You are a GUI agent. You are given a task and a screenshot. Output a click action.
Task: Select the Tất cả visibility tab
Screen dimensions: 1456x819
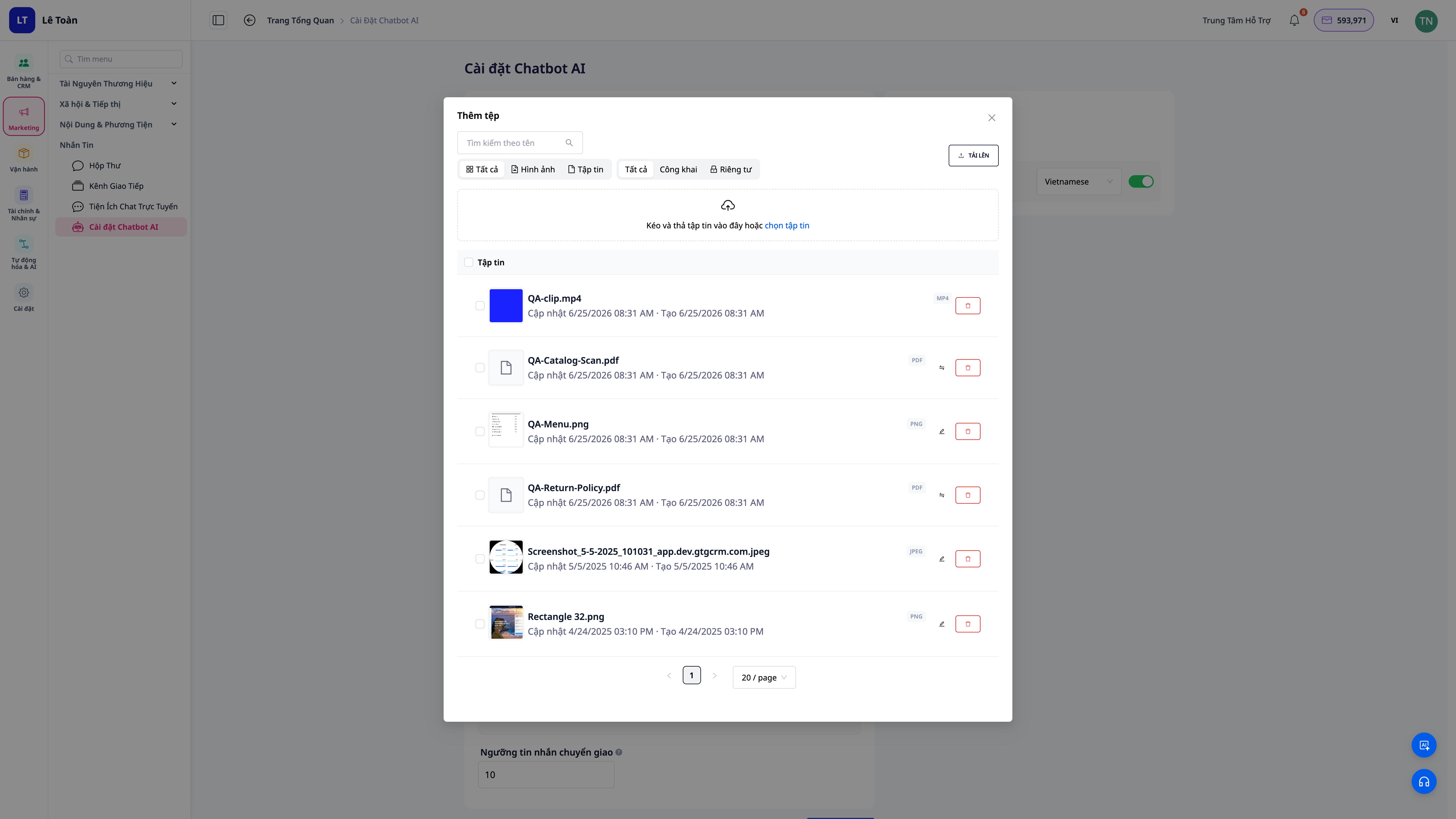(635, 169)
